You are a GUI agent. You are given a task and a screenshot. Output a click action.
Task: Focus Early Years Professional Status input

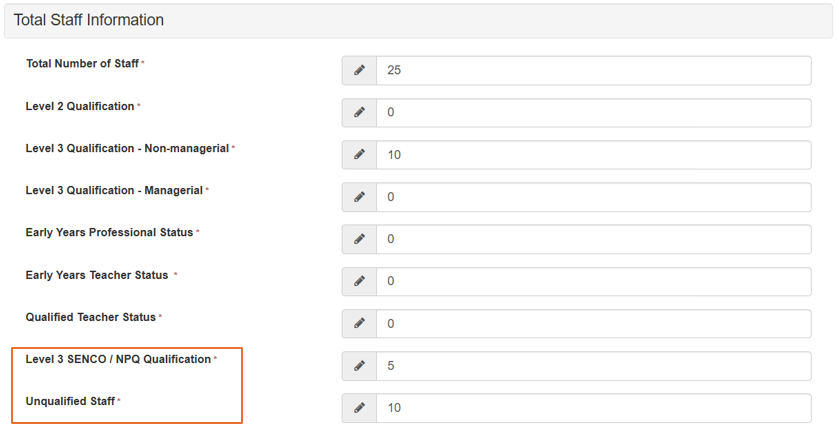593,239
